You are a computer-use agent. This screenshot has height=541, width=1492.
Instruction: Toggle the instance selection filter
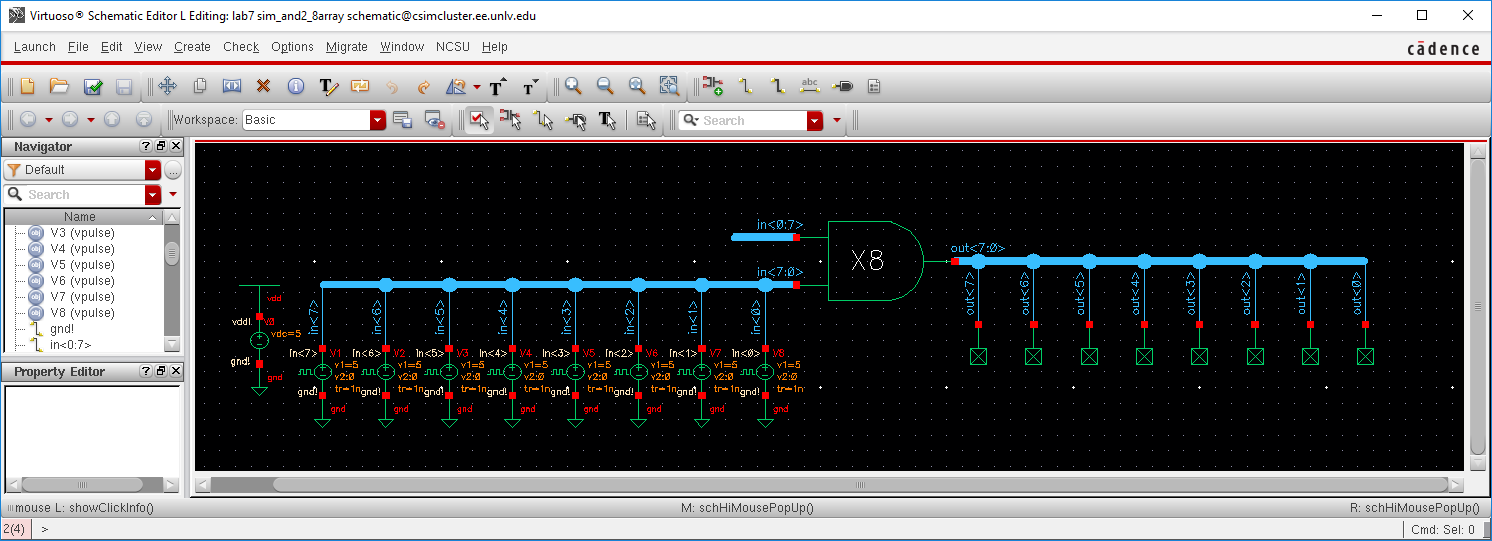click(511, 120)
